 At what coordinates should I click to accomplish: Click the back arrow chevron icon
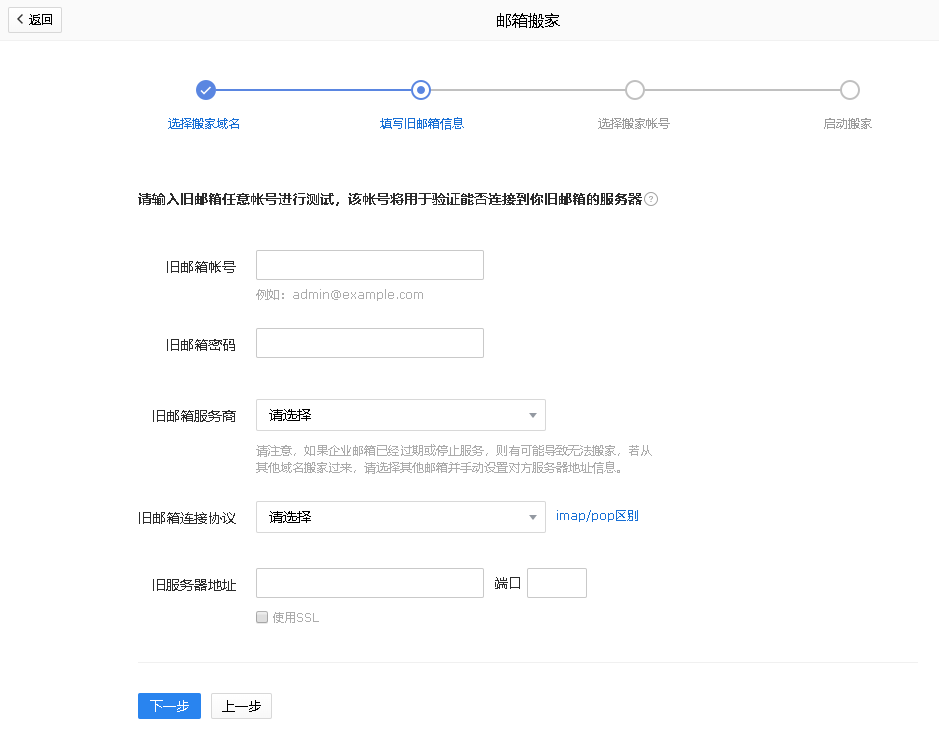[20, 19]
